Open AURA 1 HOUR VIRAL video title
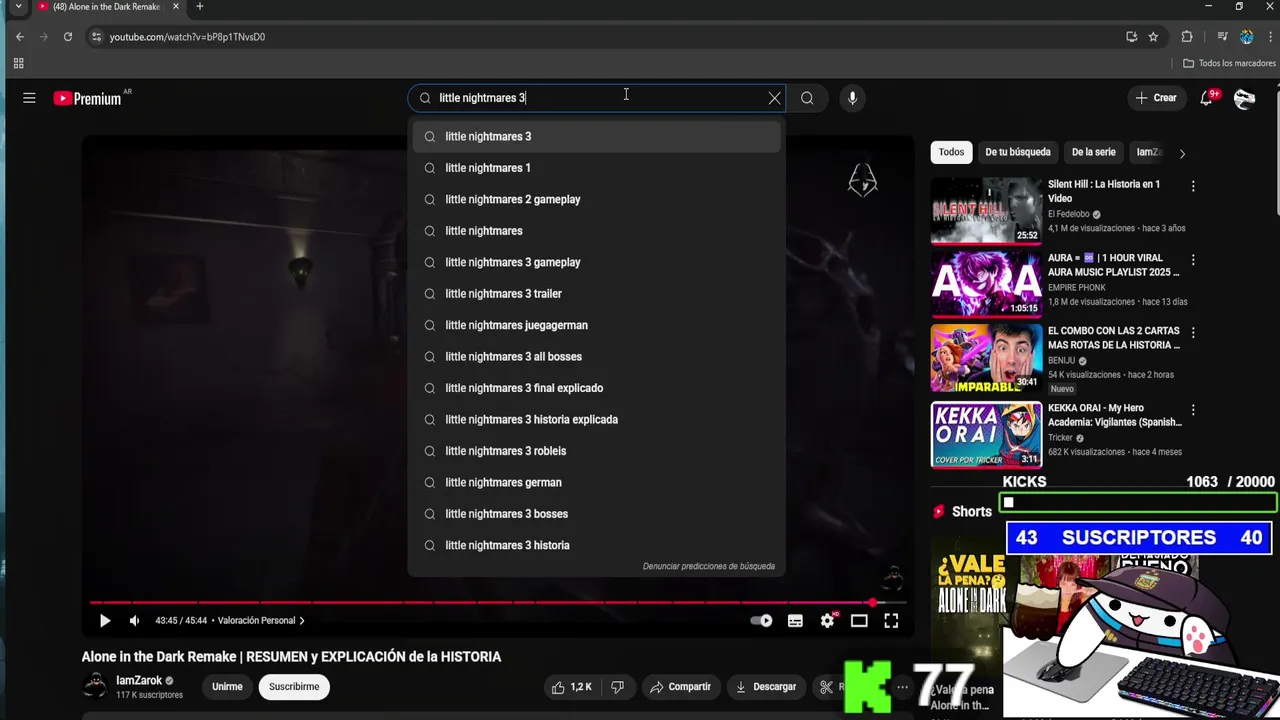The image size is (1280, 720). [1113, 265]
